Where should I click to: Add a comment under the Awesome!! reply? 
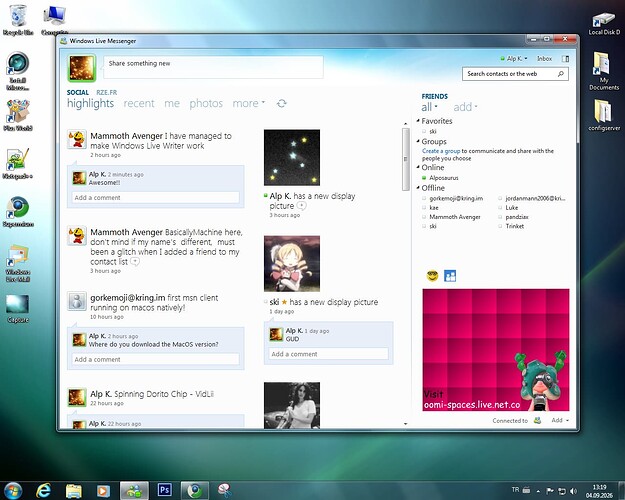pos(156,197)
